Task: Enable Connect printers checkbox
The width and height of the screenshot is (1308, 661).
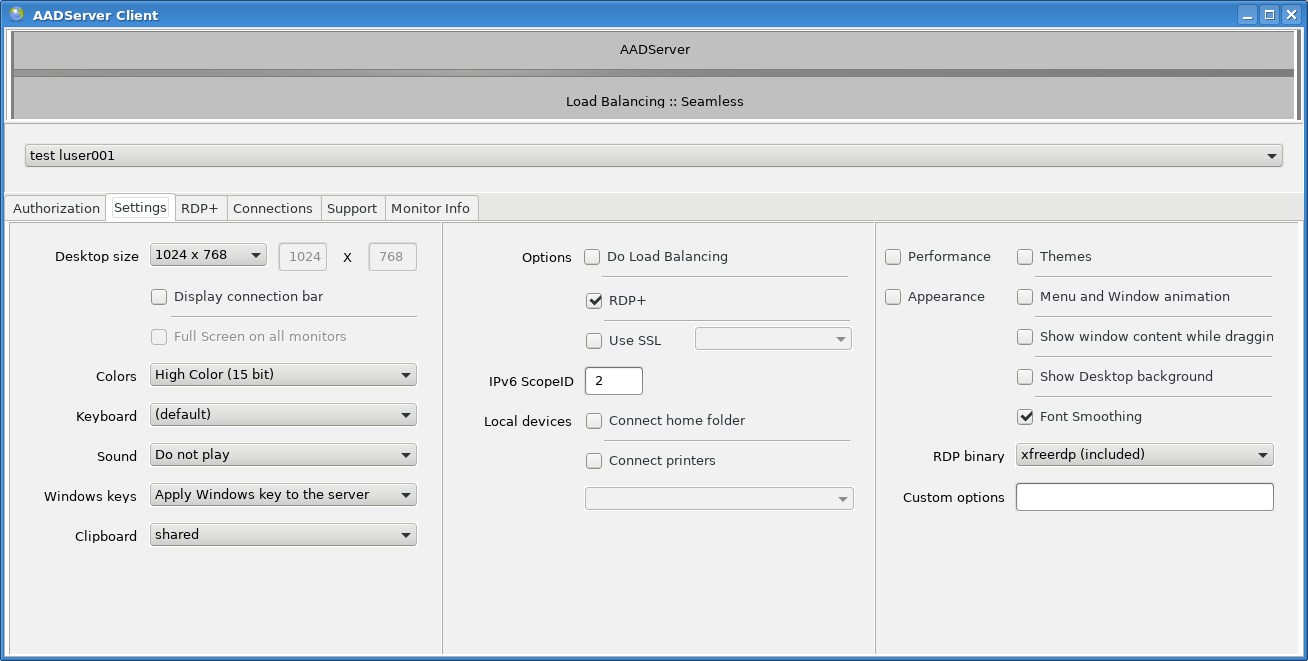Action: click(594, 461)
